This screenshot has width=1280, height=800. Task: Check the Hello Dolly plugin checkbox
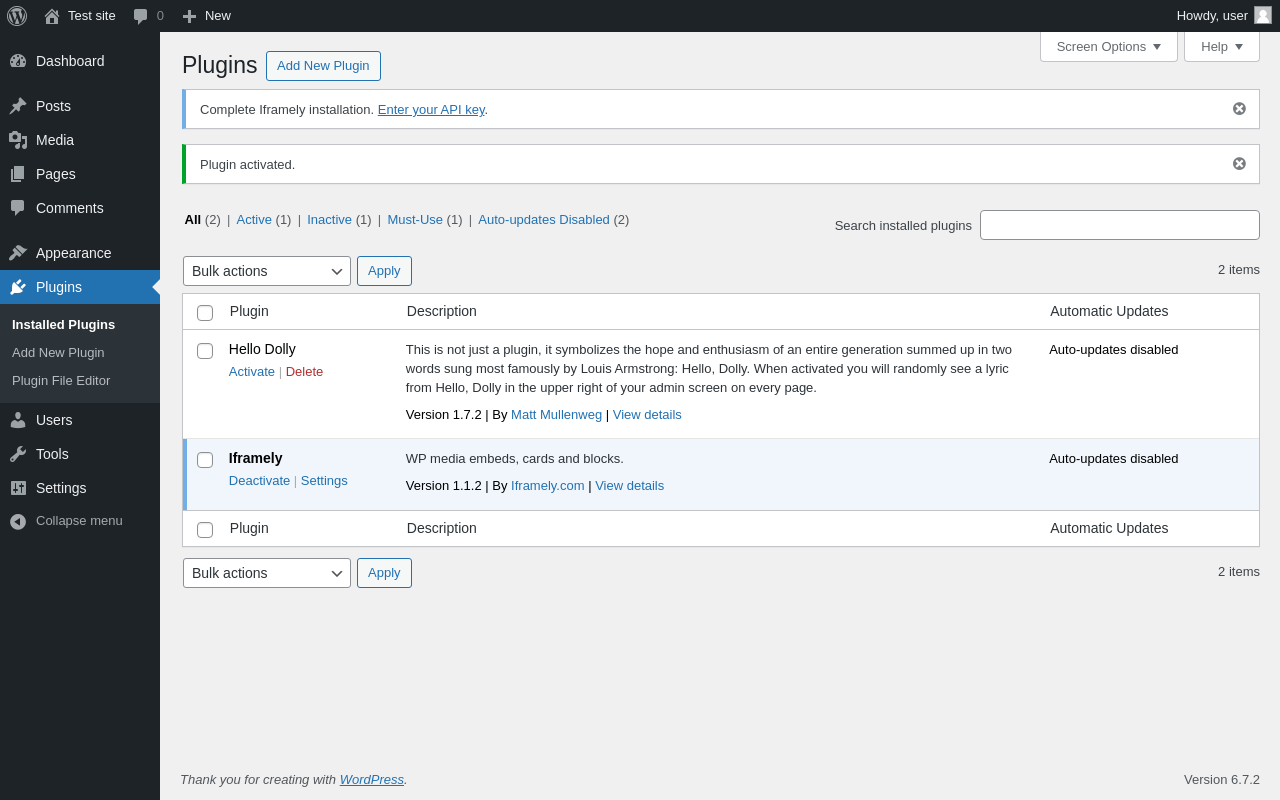[205, 351]
